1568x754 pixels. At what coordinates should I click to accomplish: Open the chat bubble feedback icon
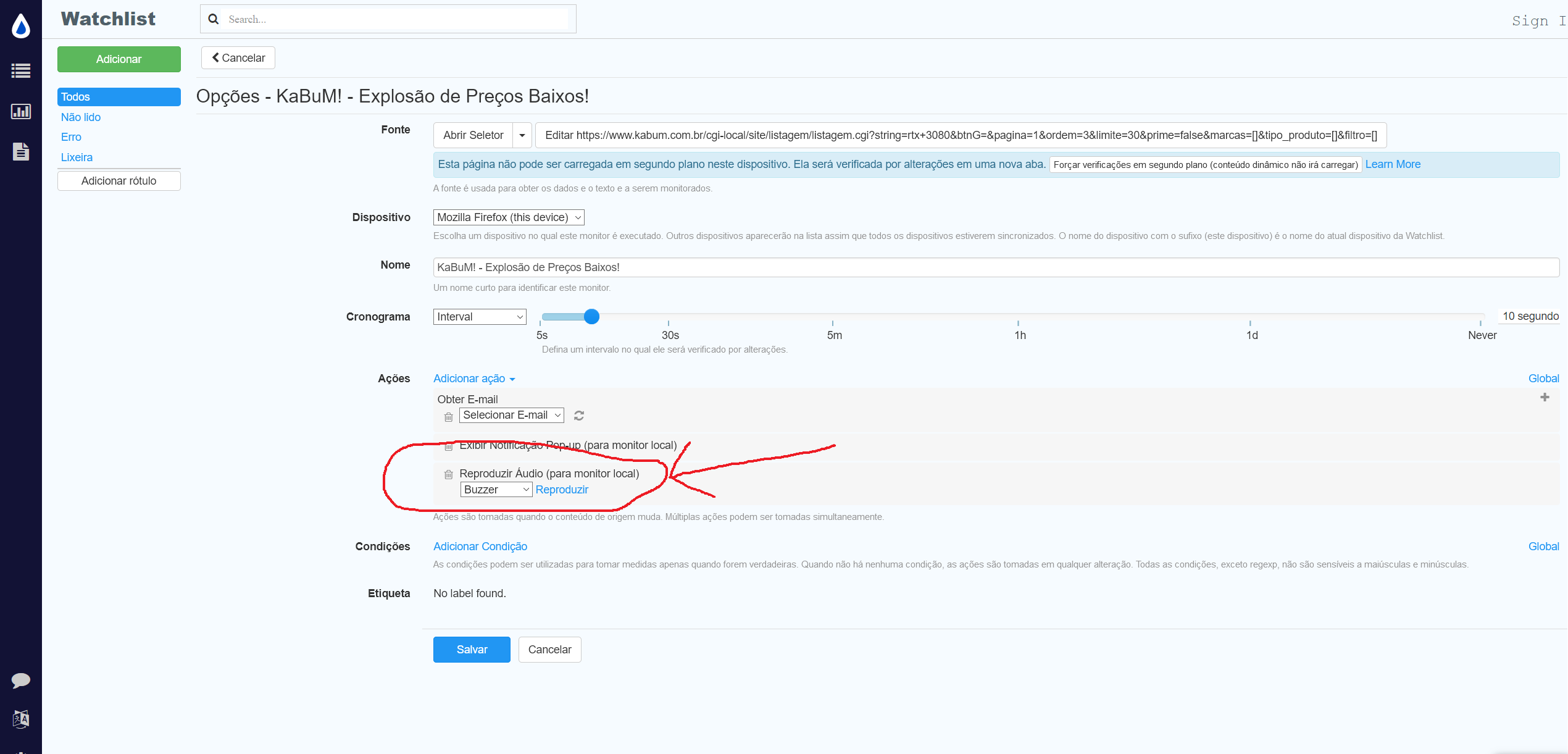click(21, 680)
